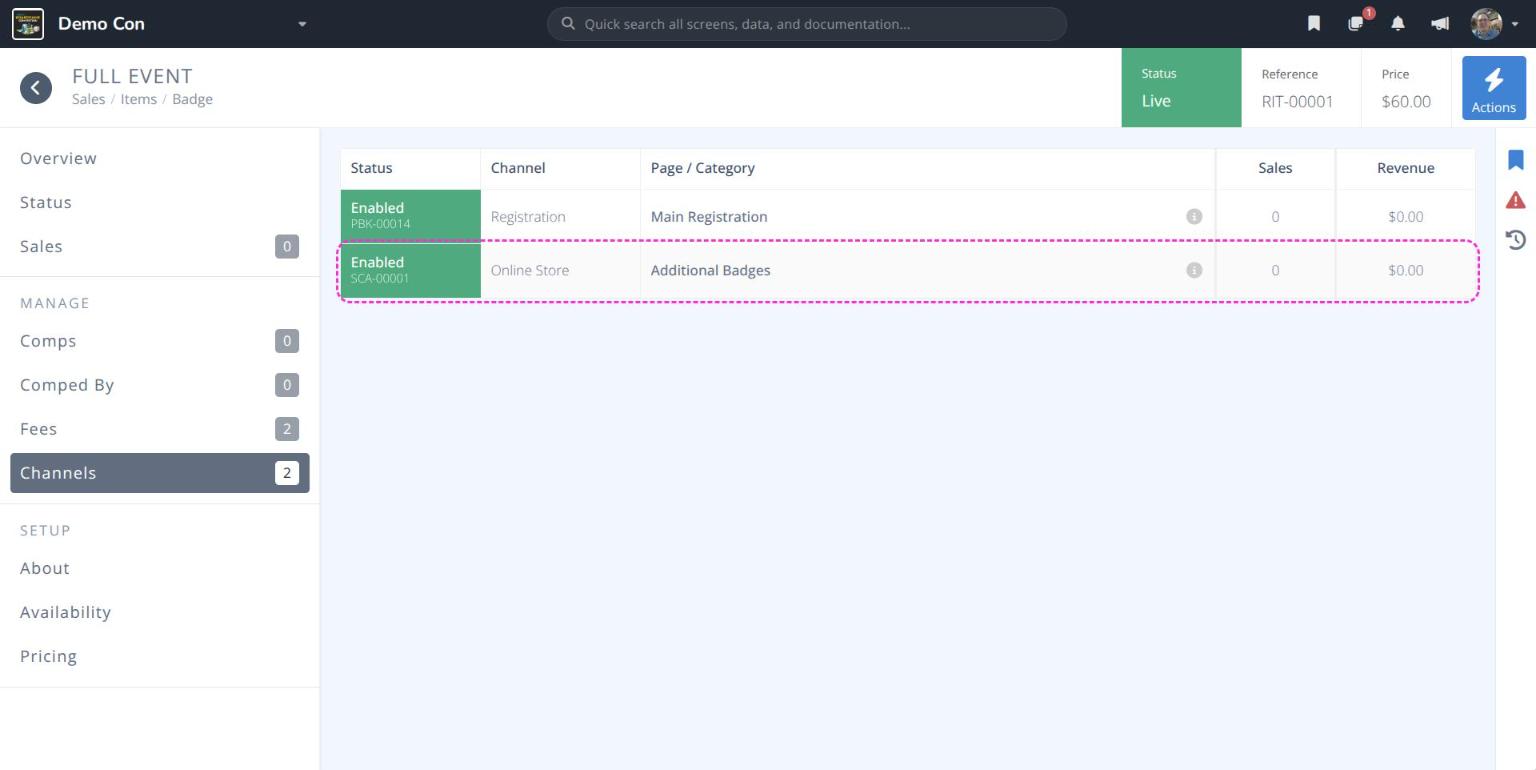Click the Main Registration page text
Screen dimensions: 1536x770
709,217
